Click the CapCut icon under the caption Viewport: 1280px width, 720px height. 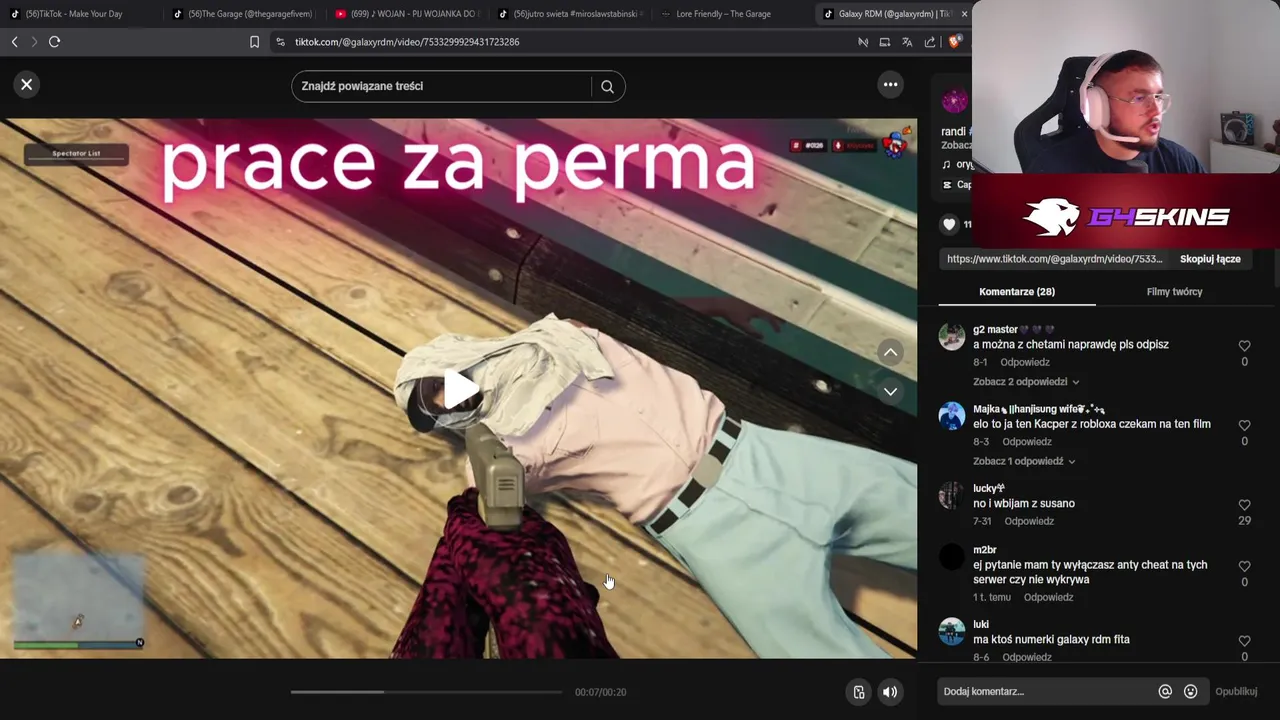947,185
